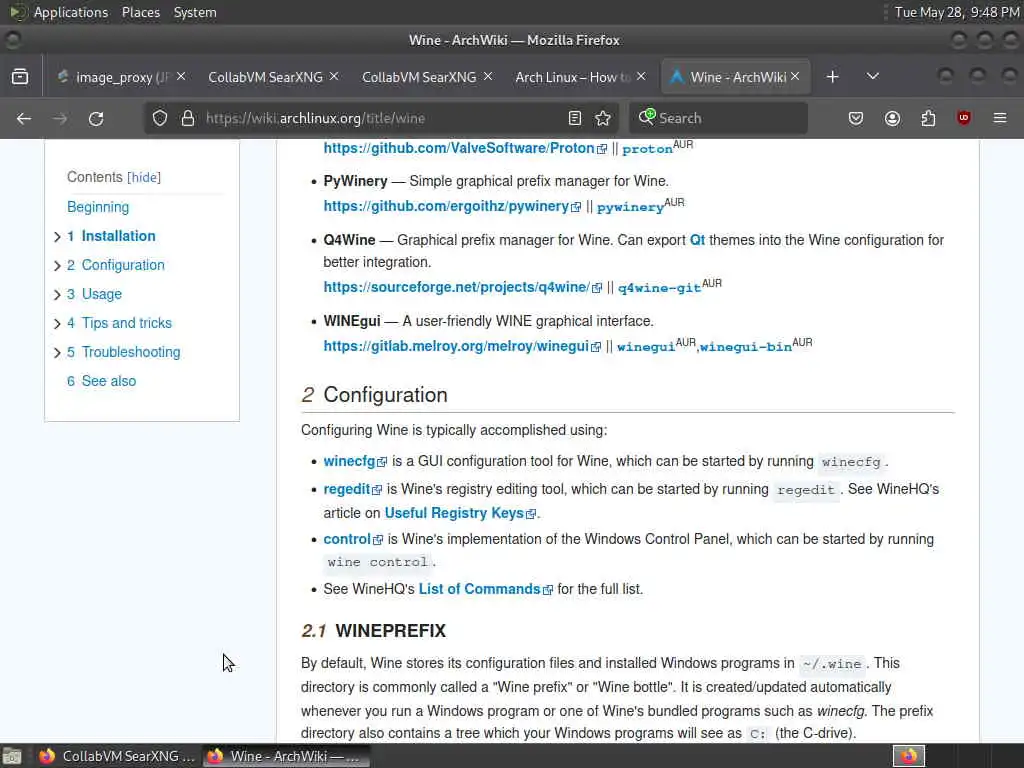
Task: Select the Wine - ArchWiki tab
Action: click(x=736, y=77)
